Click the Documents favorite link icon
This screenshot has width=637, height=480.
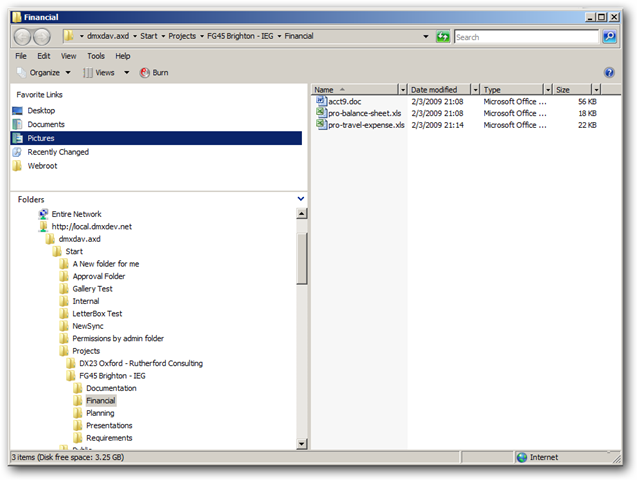[17, 124]
